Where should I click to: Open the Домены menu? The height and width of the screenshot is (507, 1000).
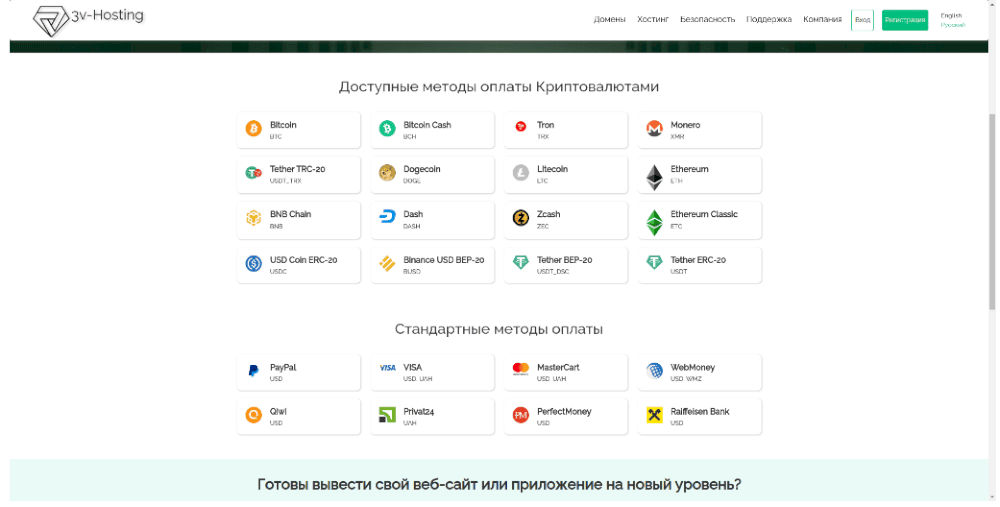609,20
